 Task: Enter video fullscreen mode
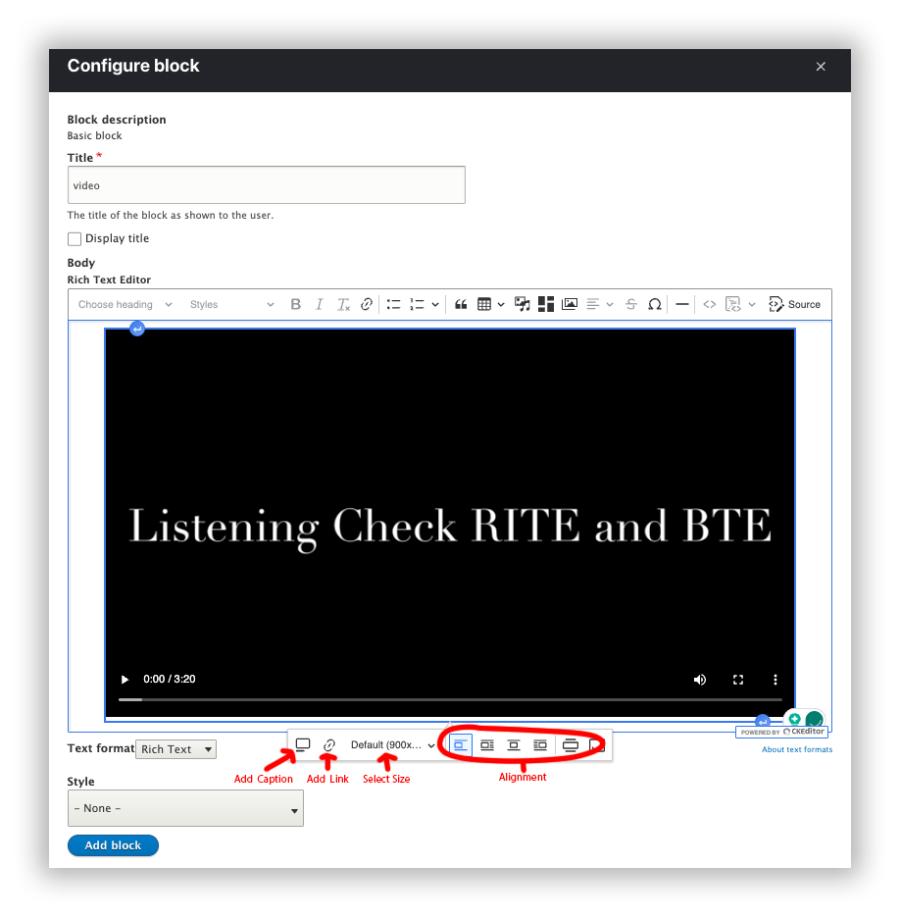pyautogui.click(x=738, y=680)
